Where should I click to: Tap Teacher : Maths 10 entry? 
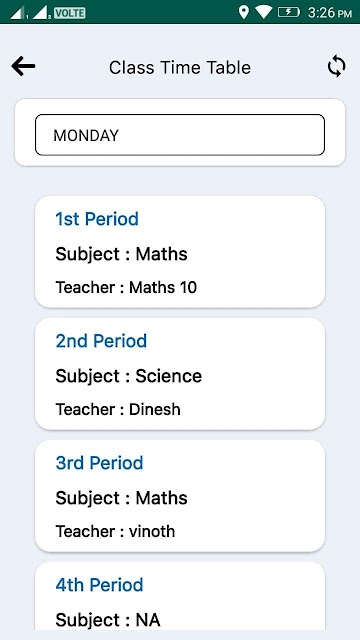point(126,287)
